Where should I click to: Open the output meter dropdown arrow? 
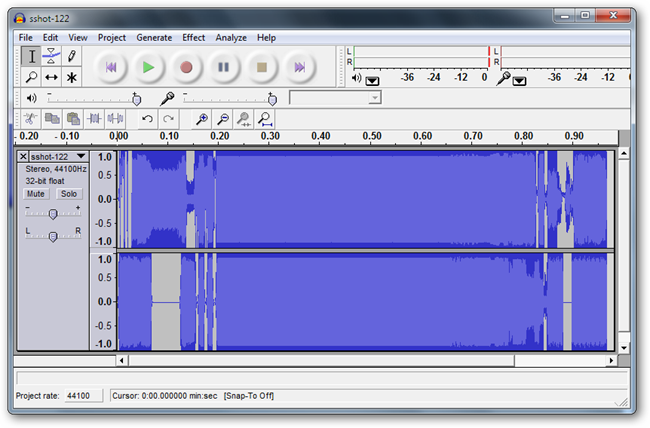click(x=372, y=80)
